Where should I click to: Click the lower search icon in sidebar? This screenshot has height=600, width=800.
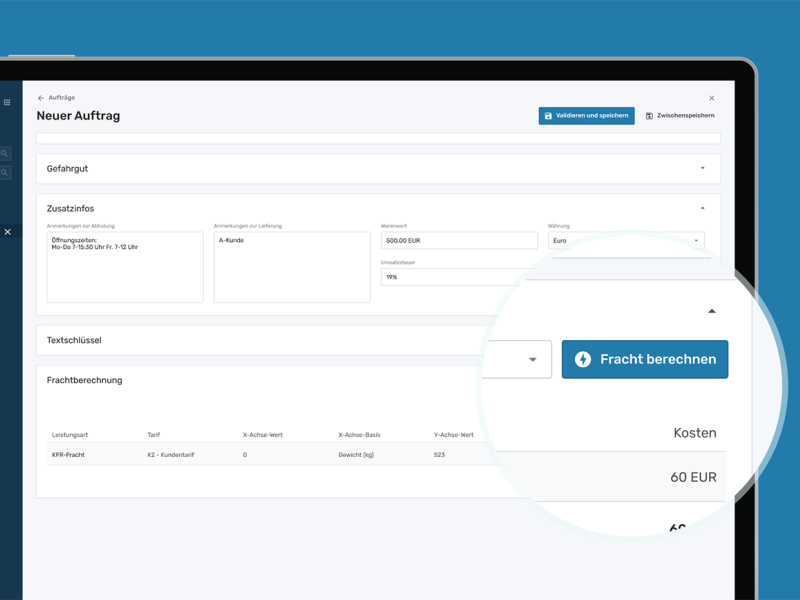[5, 172]
